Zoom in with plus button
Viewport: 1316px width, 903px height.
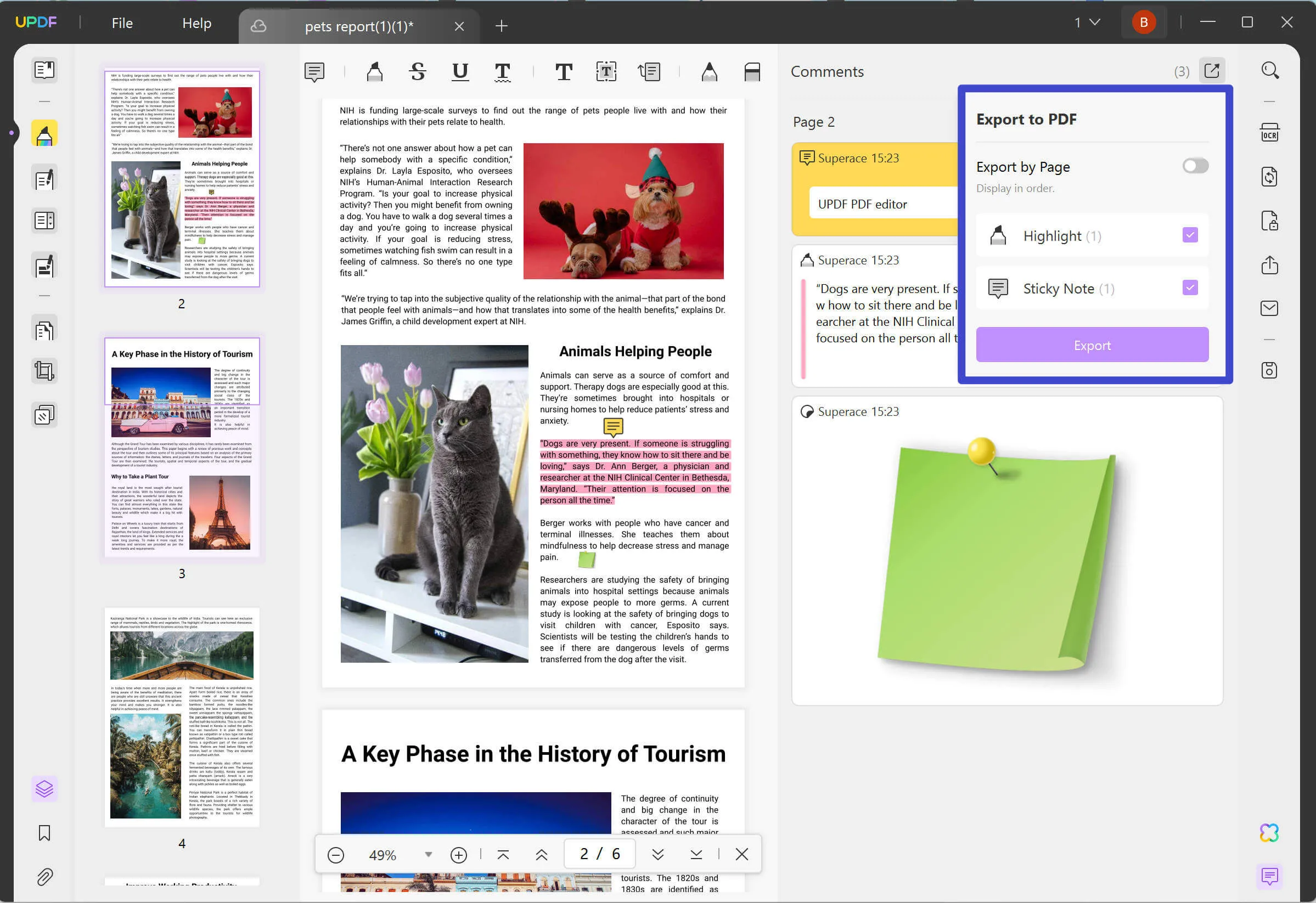pyautogui.click(x=459, y=855)
